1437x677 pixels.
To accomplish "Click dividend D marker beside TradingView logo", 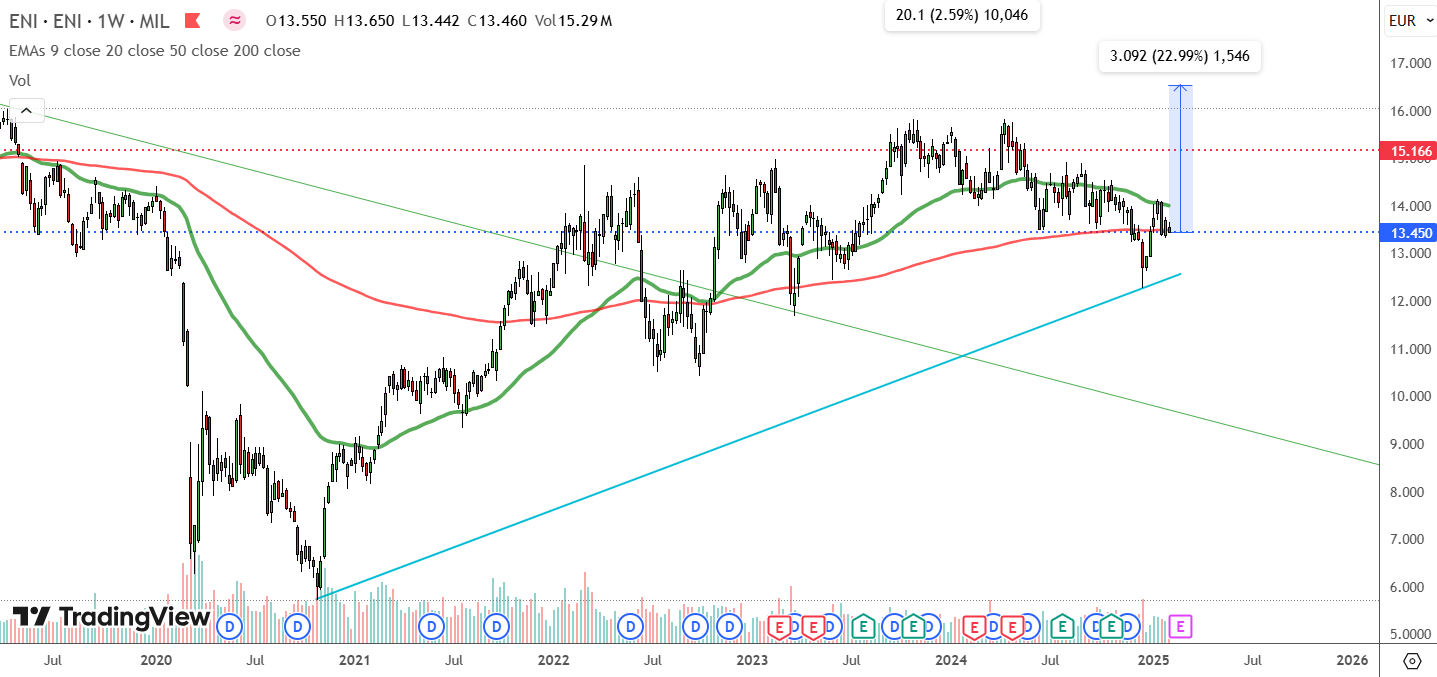I will (230, 627).
